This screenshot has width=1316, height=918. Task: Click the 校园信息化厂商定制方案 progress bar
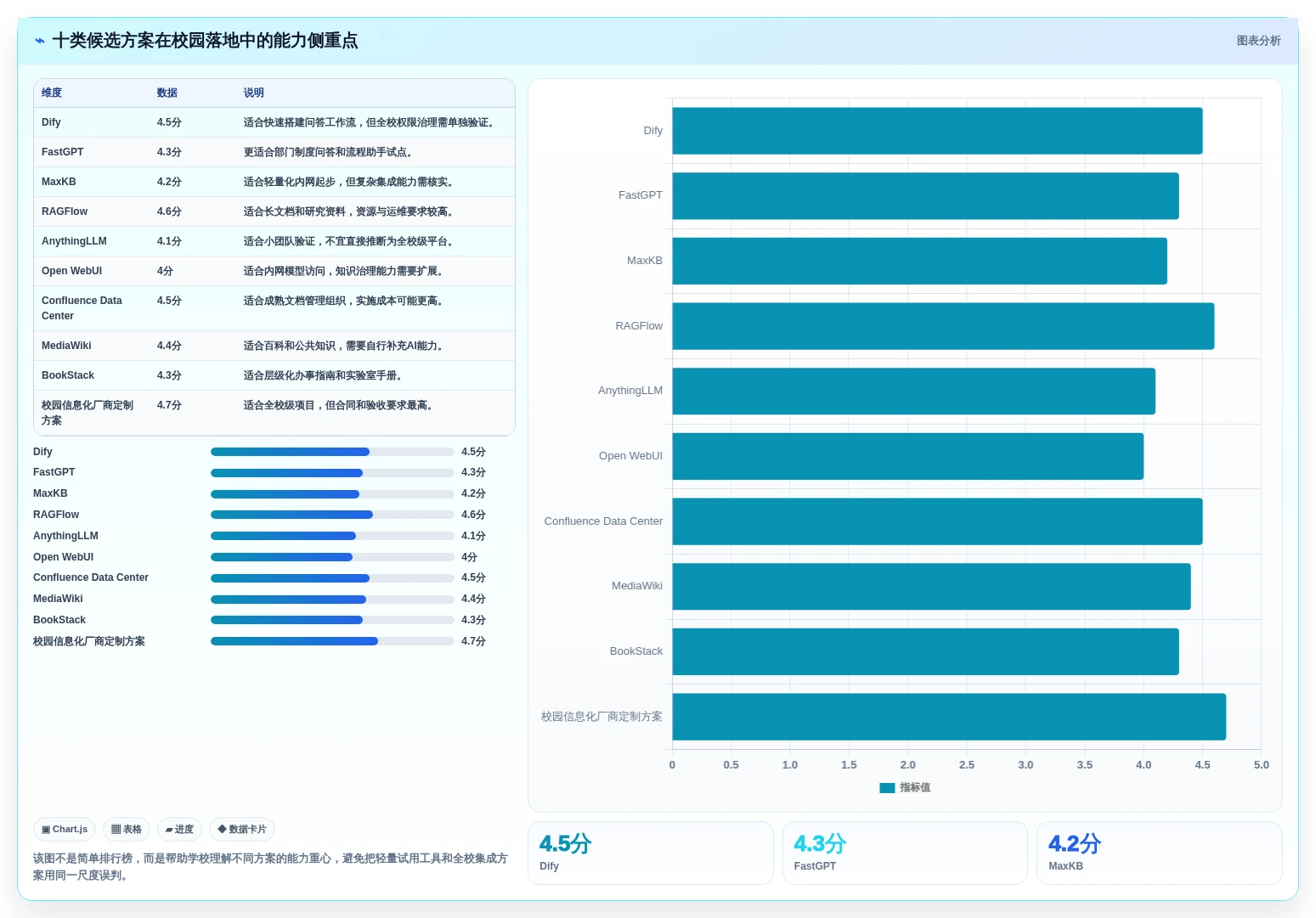click(332, 641)
